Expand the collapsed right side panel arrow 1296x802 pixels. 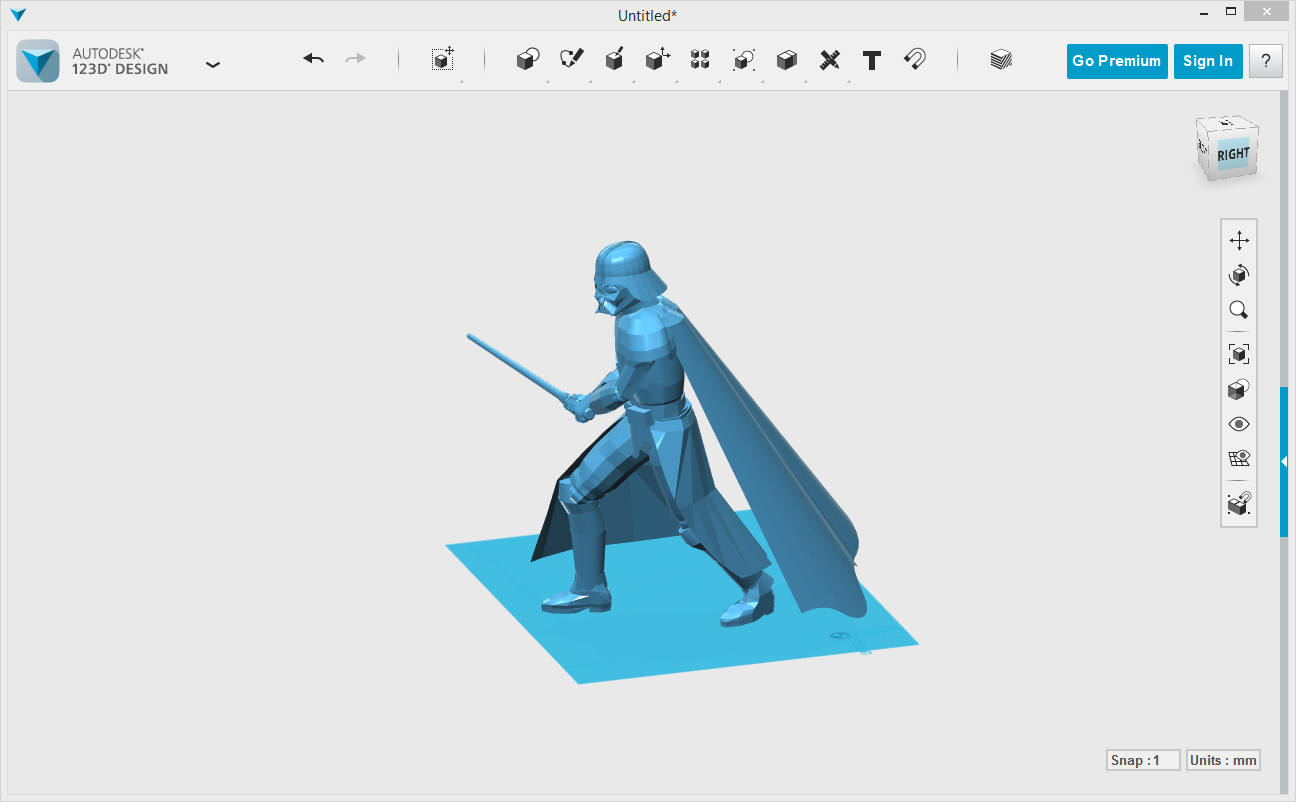[x=1284, y=461]
